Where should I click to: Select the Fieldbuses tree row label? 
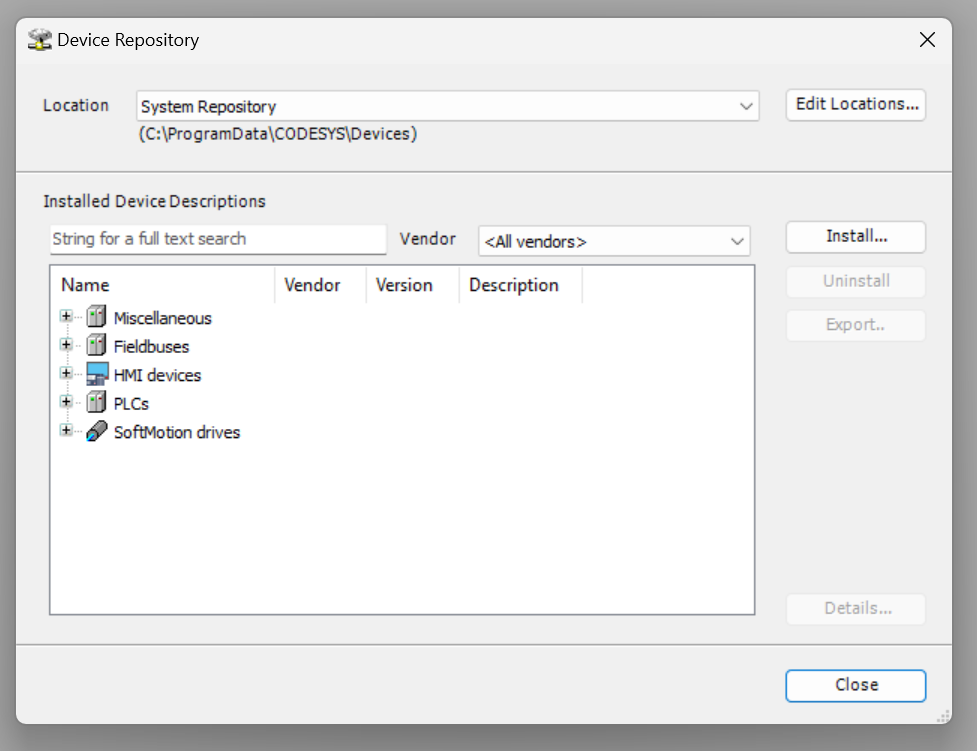(x=151, y=347)
